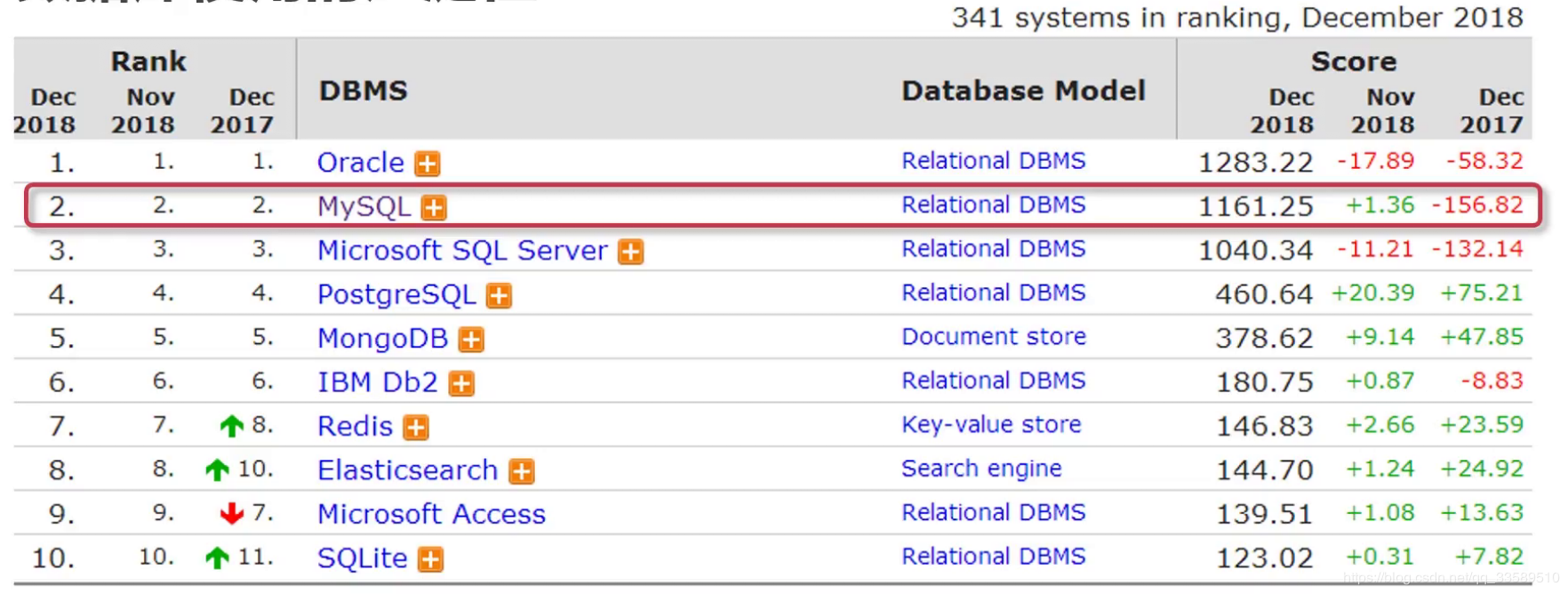Click Relational DBMS link in SQLite row
The width and height of the screenshot is (1568, 594).
click(x=994, y=557)
